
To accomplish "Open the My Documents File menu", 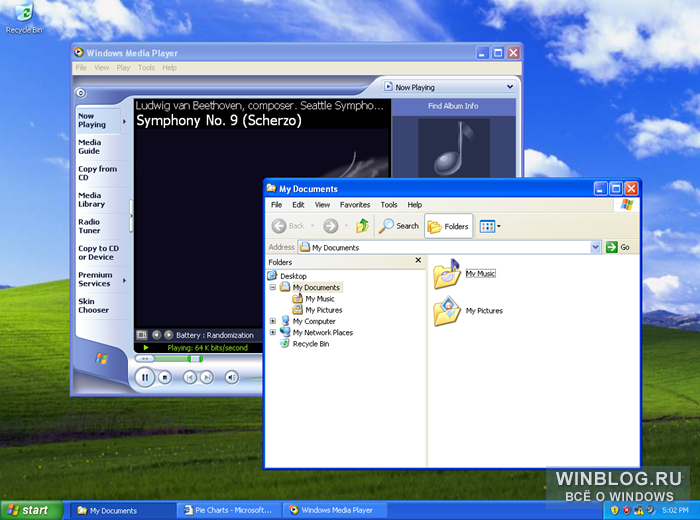I will (x=276, y=204).
